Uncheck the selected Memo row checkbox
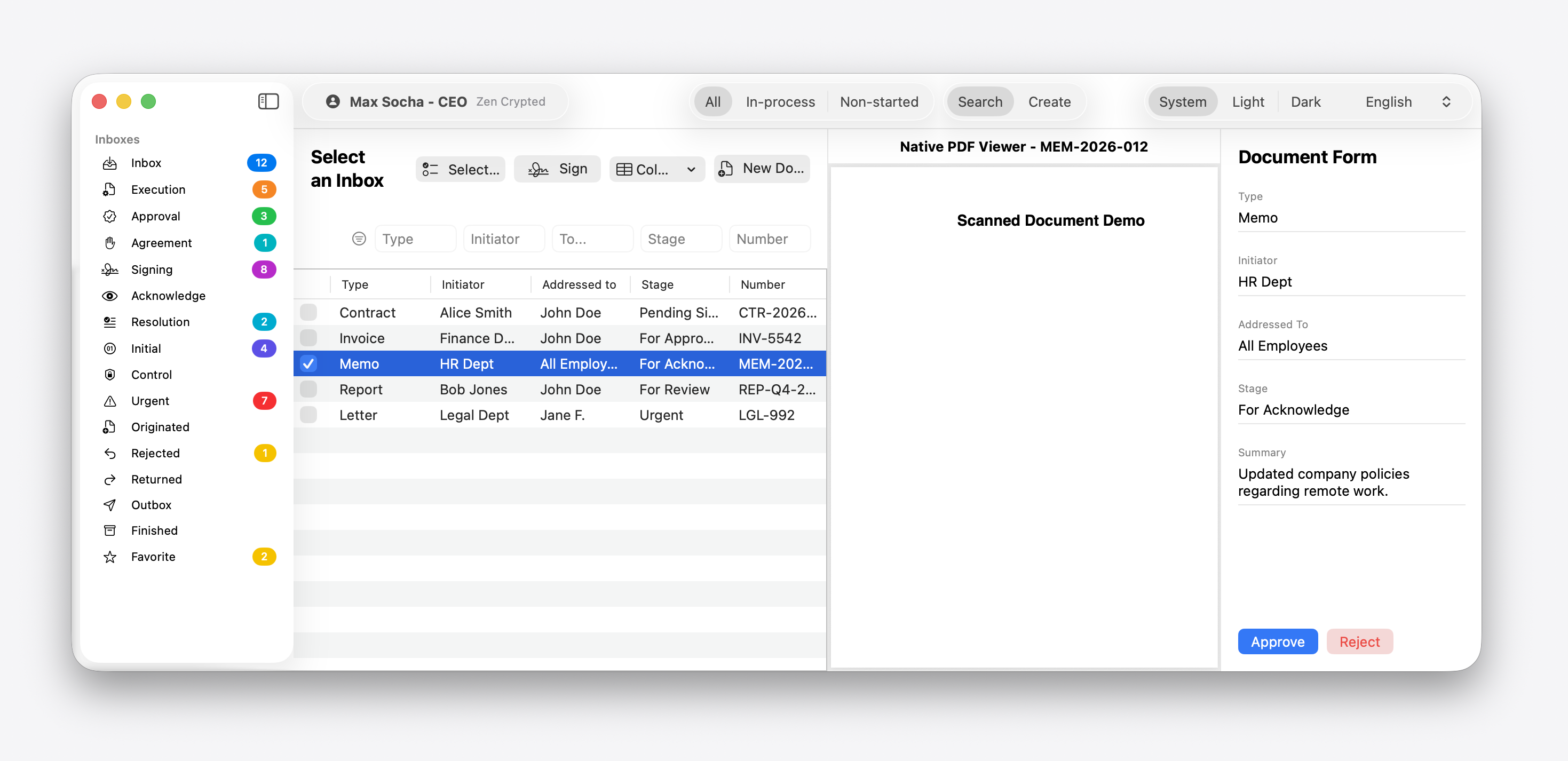The image size is (1568, 761). [x=308, y=363]
